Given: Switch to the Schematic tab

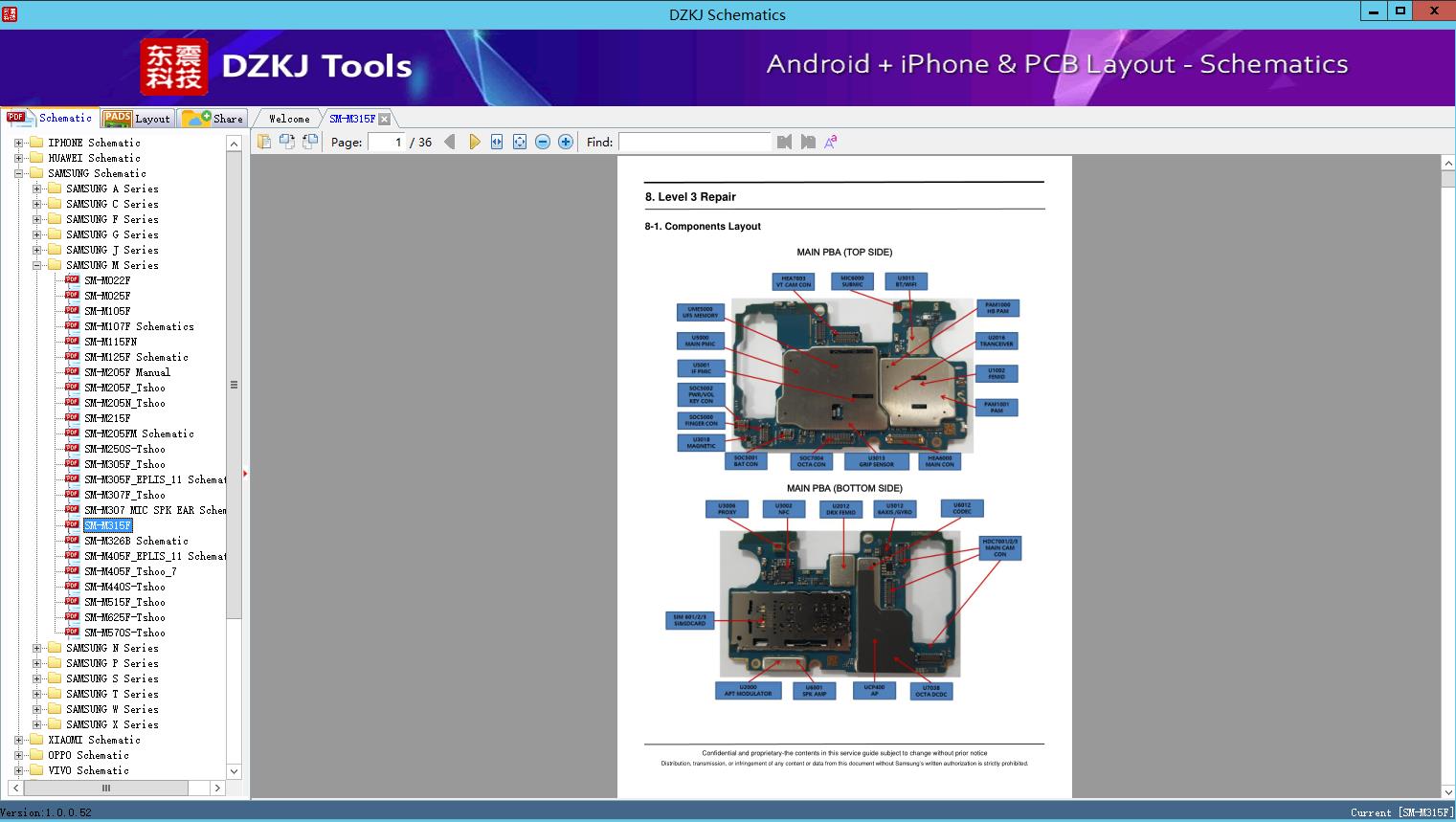Looking at the screenshot, I should (50, 118).
